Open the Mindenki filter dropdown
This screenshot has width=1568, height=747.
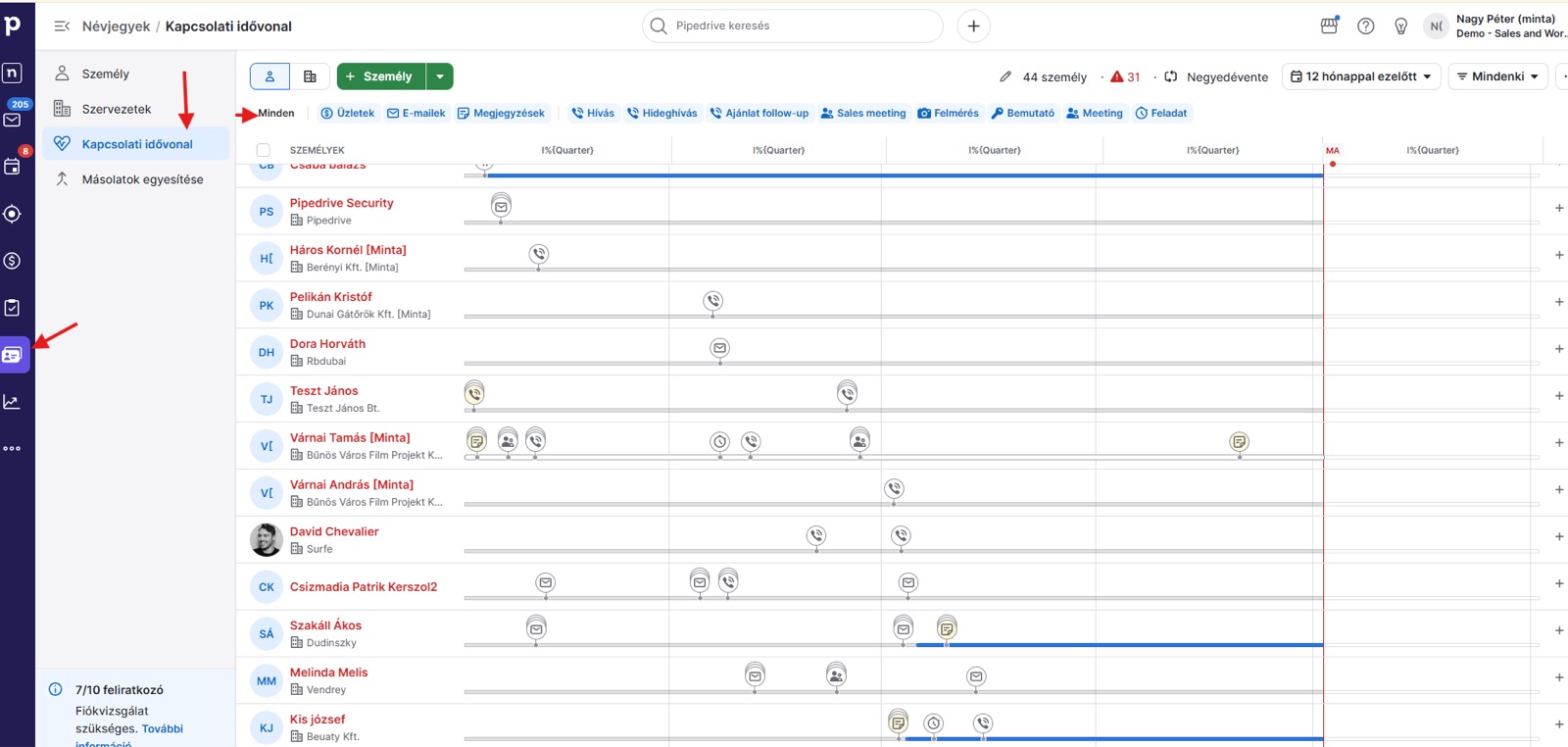(x=1498, y=76)
